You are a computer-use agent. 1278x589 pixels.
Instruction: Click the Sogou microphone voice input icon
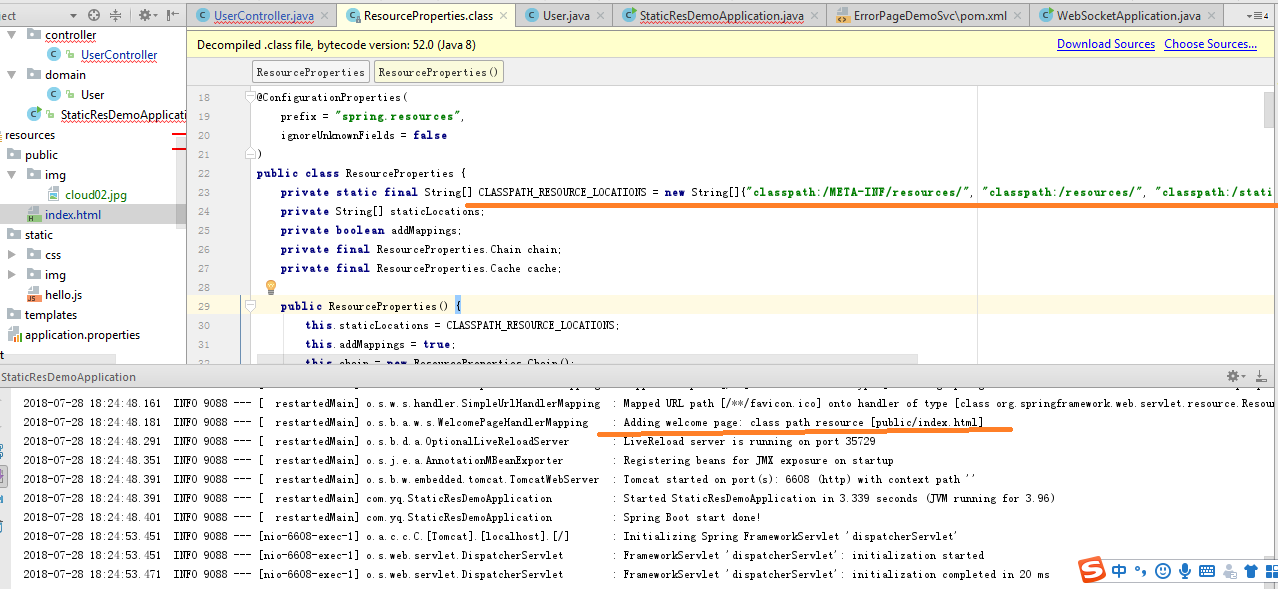(x=1185, y=571)
